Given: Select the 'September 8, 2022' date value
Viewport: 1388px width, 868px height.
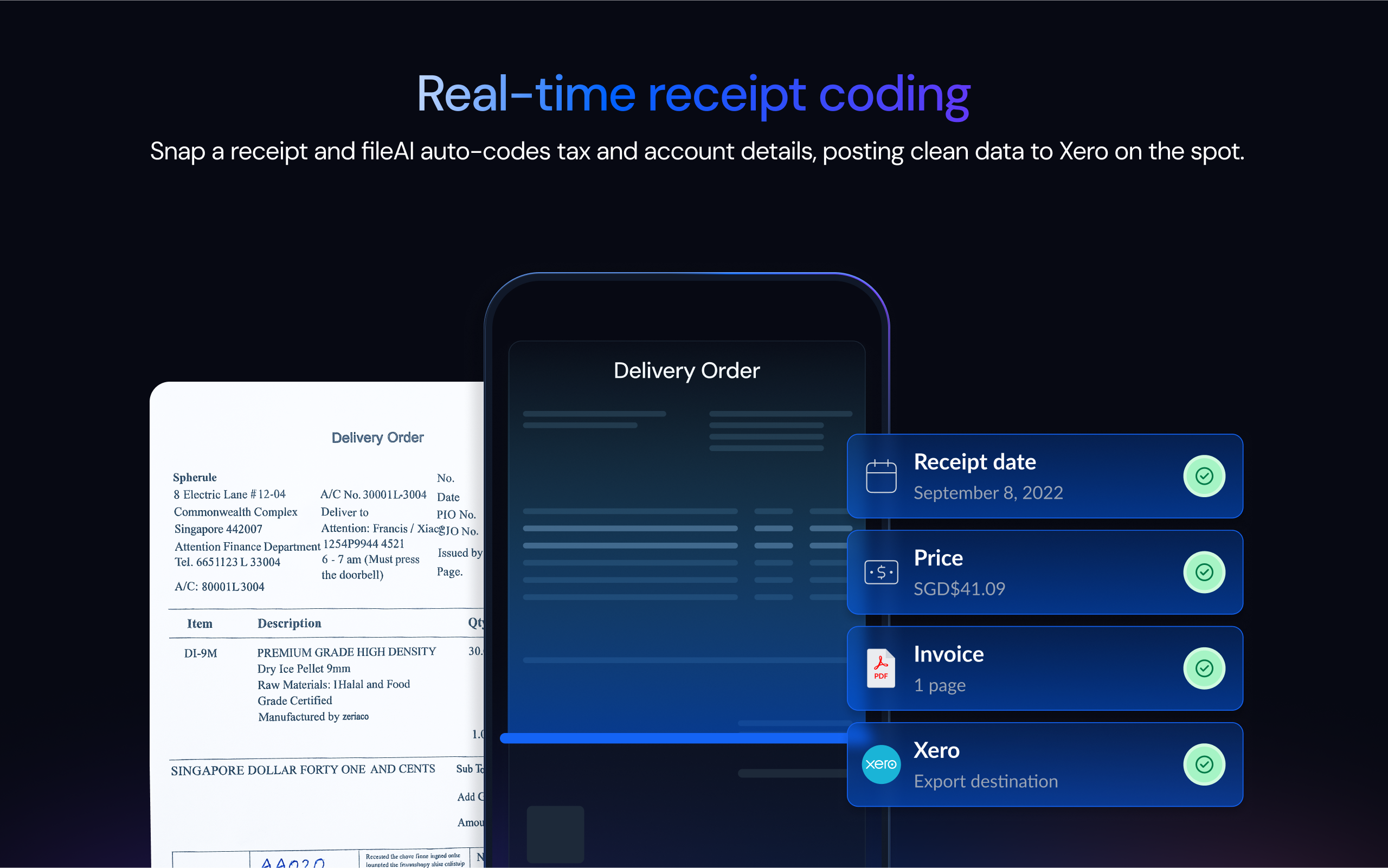Looking at the screenshot, I should click(988, 493).
